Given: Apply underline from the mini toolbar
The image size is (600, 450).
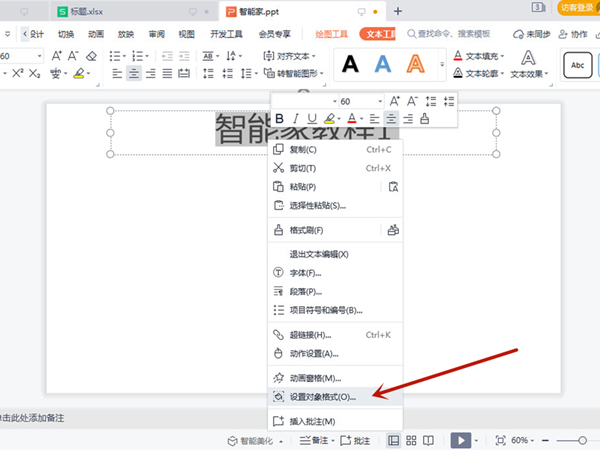Looking at the screenshot, I should coord(310,119).
